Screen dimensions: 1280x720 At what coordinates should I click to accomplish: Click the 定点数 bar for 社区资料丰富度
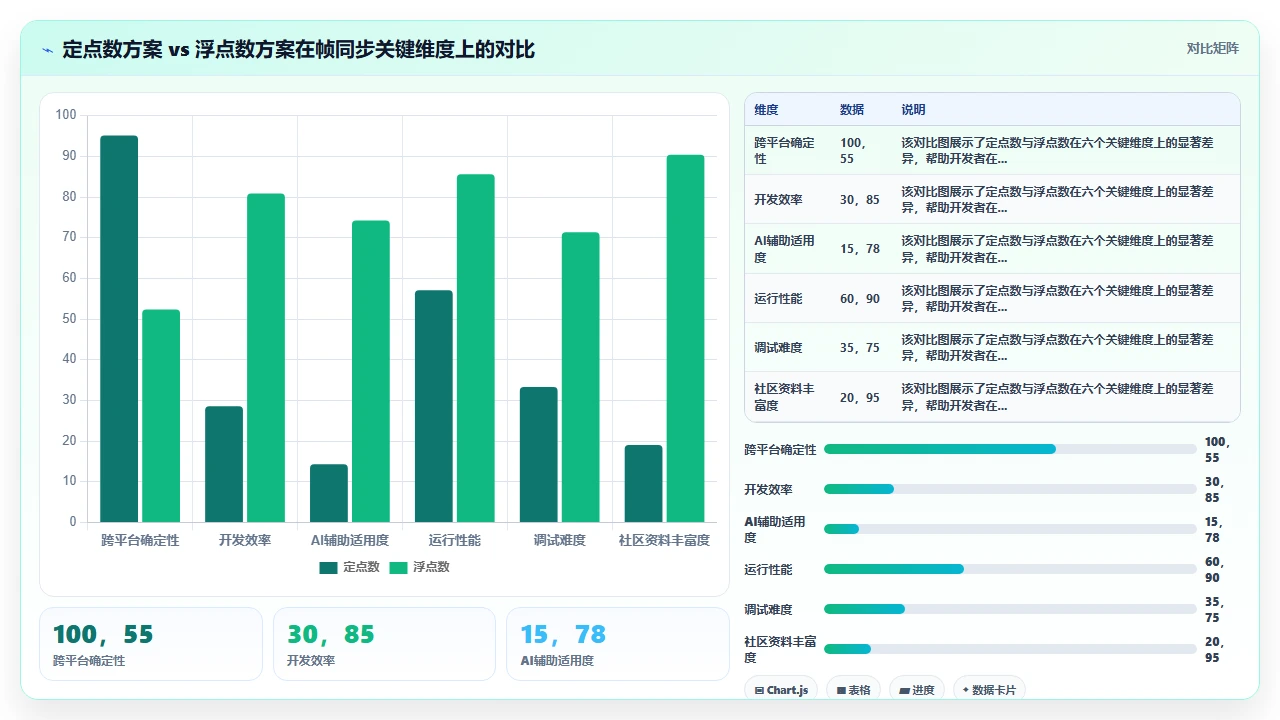643,484
